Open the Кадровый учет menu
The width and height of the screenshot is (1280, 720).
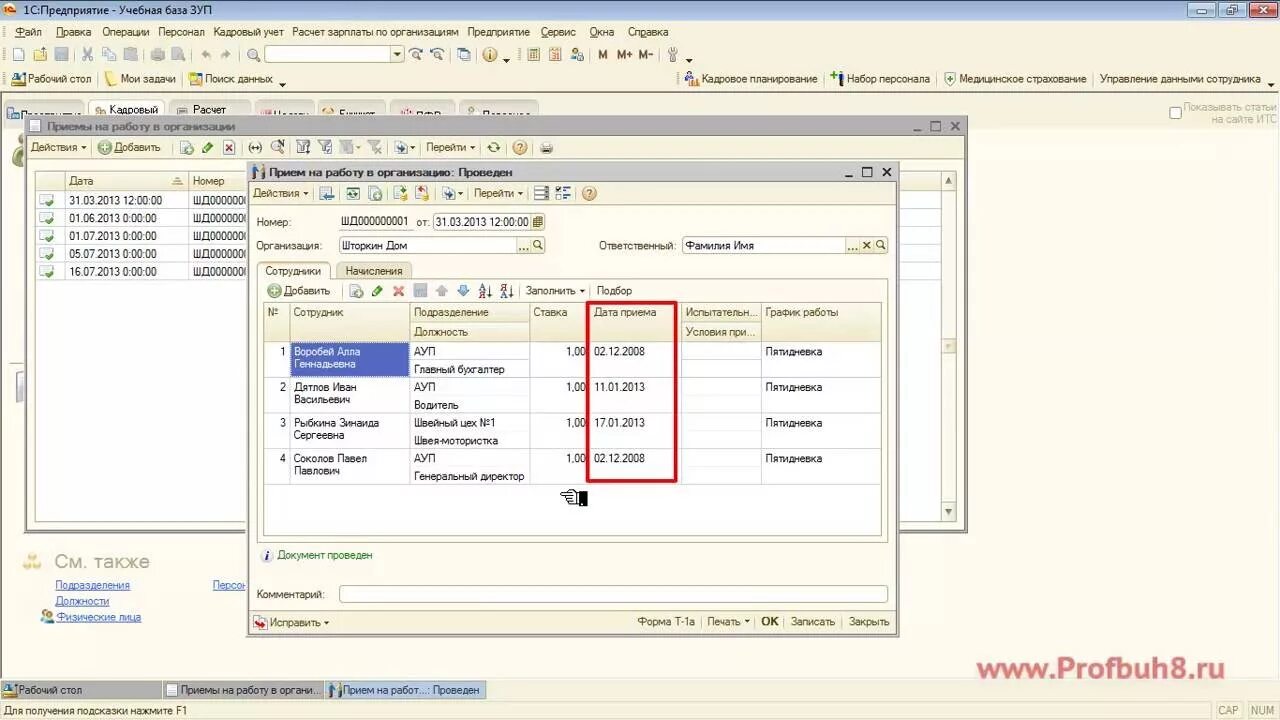pyautogui.click(x=249, y=32)
